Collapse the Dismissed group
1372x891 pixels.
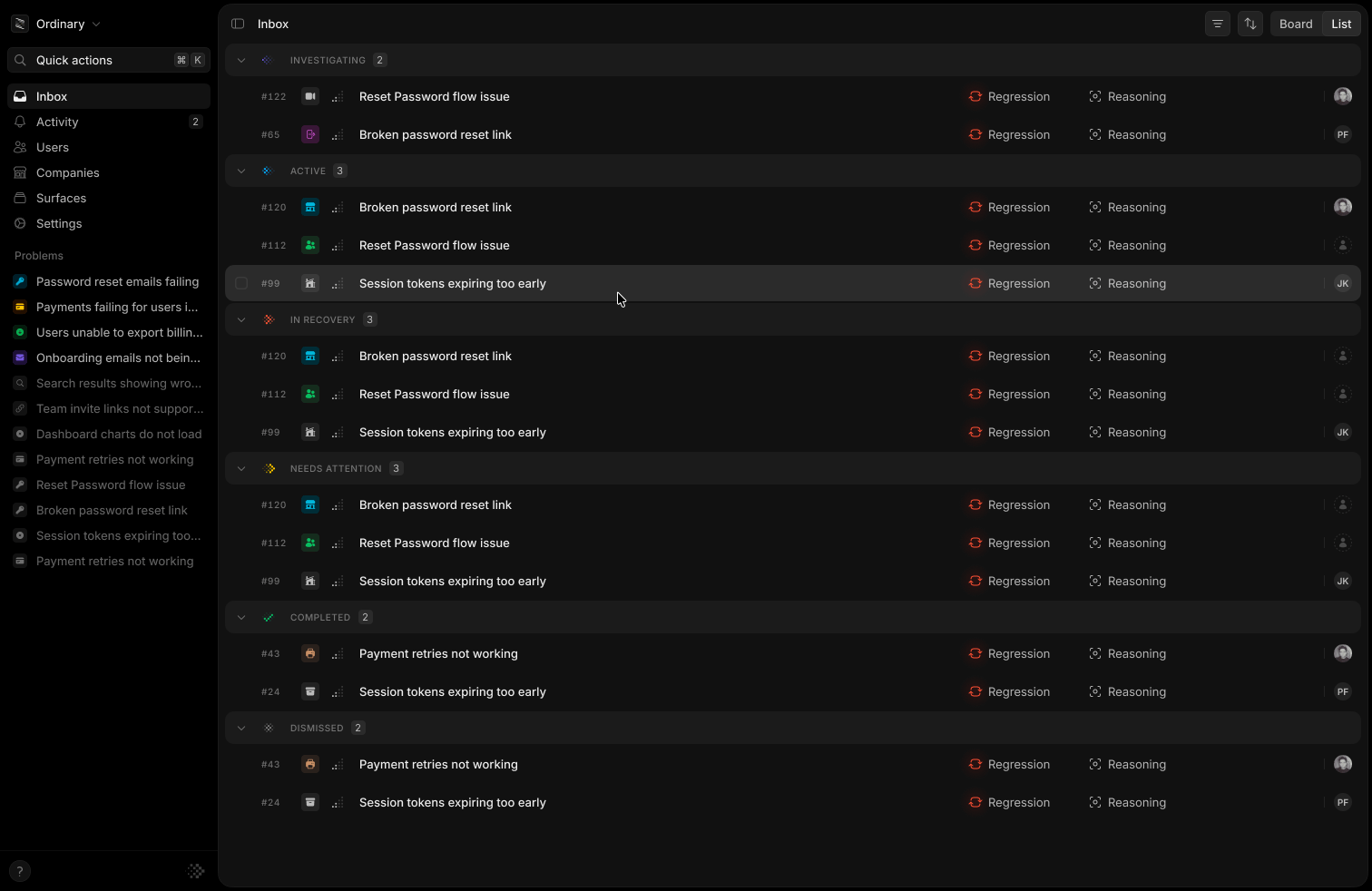pos(241,728)
